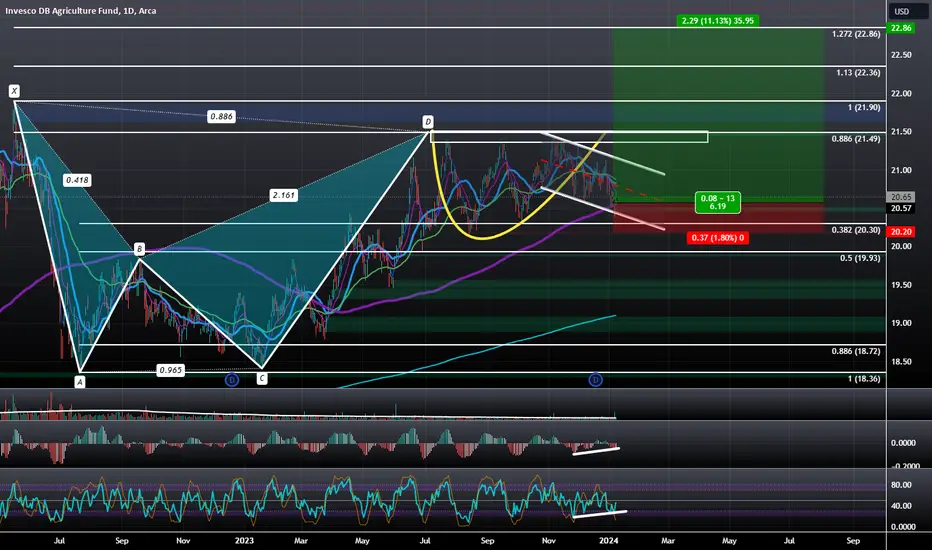This screenshot has width=932, height=550.
Task: Click the 2.161 ratio label
Action: pos(284,195)
